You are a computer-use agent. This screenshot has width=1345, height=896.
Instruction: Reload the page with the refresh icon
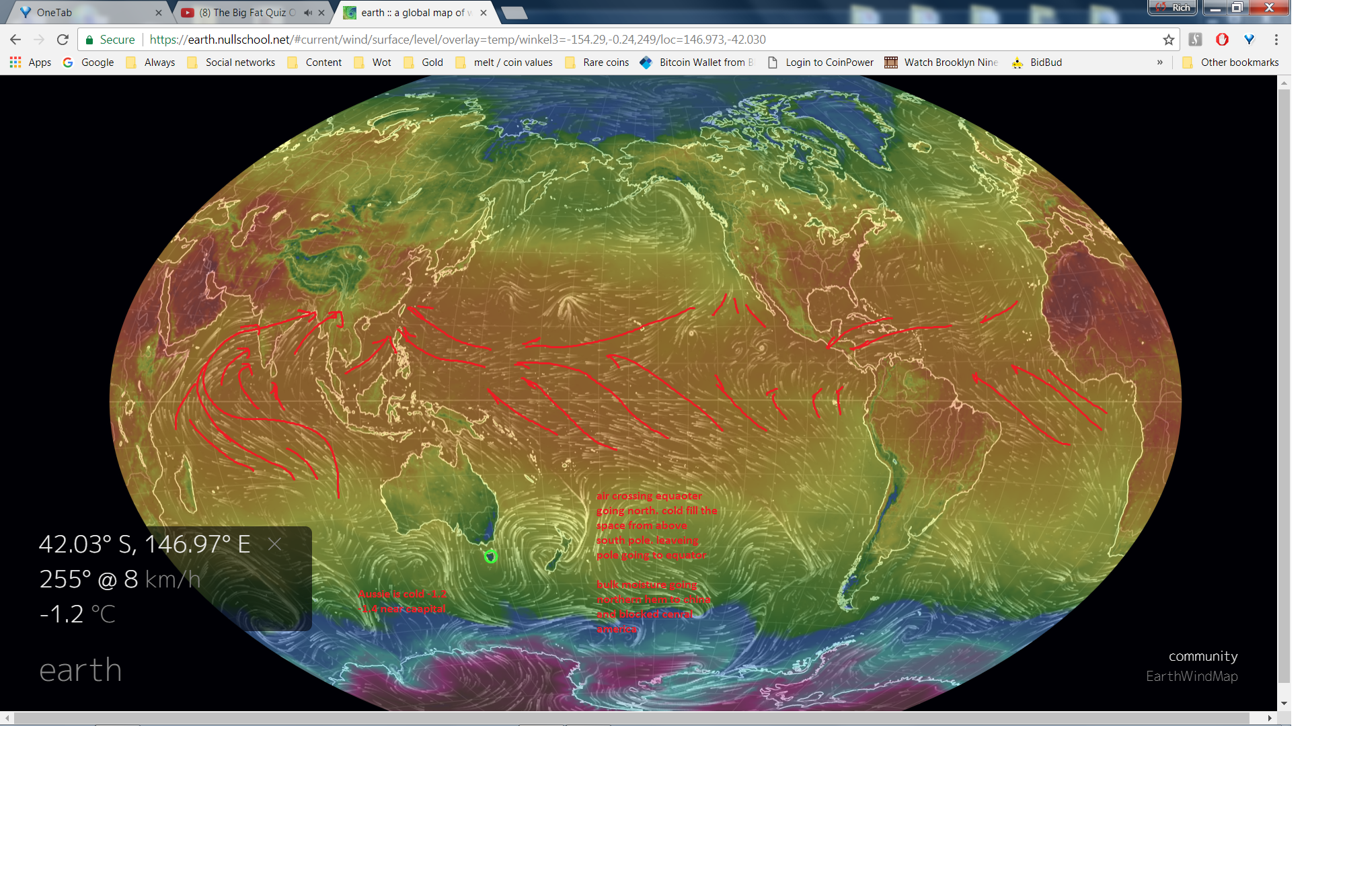63,40
